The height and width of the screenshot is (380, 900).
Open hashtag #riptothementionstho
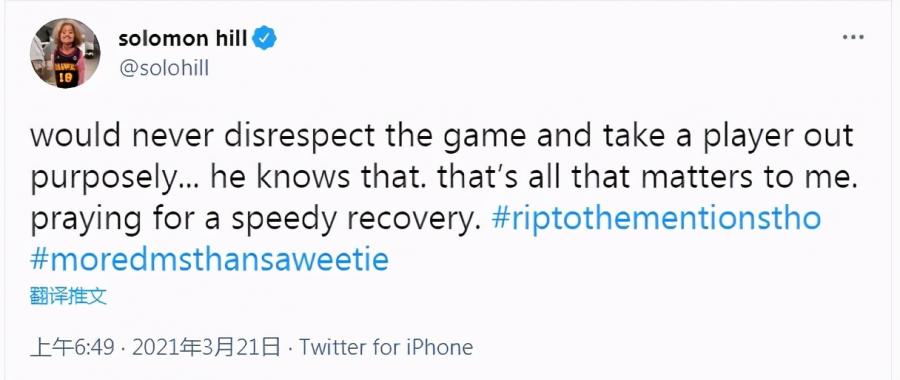pos(656,219)
